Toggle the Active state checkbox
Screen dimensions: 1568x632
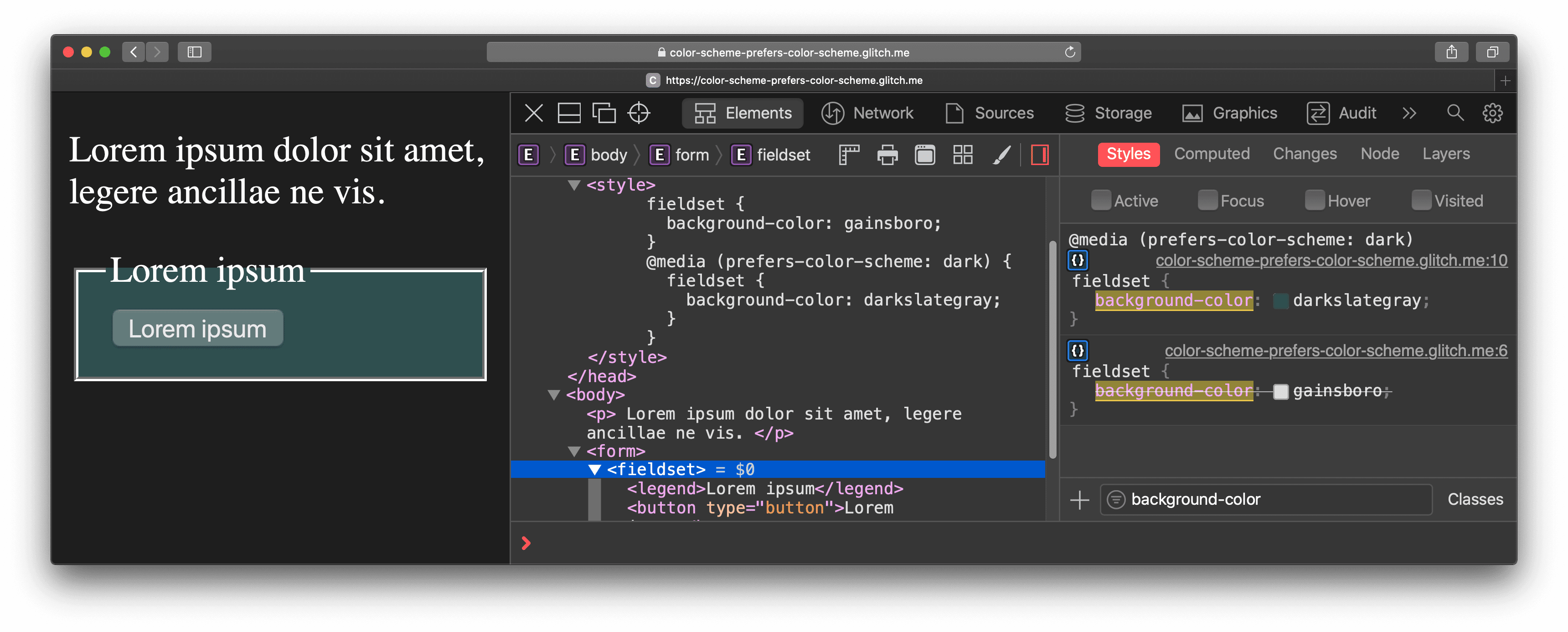1098,201
